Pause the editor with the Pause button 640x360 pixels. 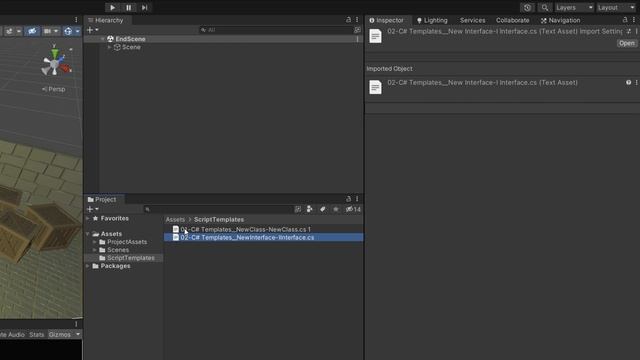click(129, 7)
